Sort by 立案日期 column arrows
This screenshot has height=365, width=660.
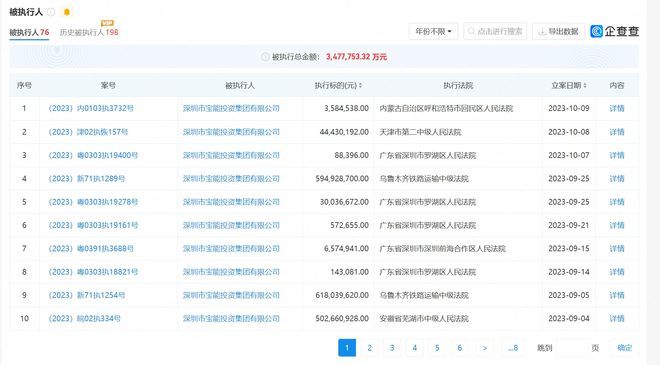click(x=585, y=85)
